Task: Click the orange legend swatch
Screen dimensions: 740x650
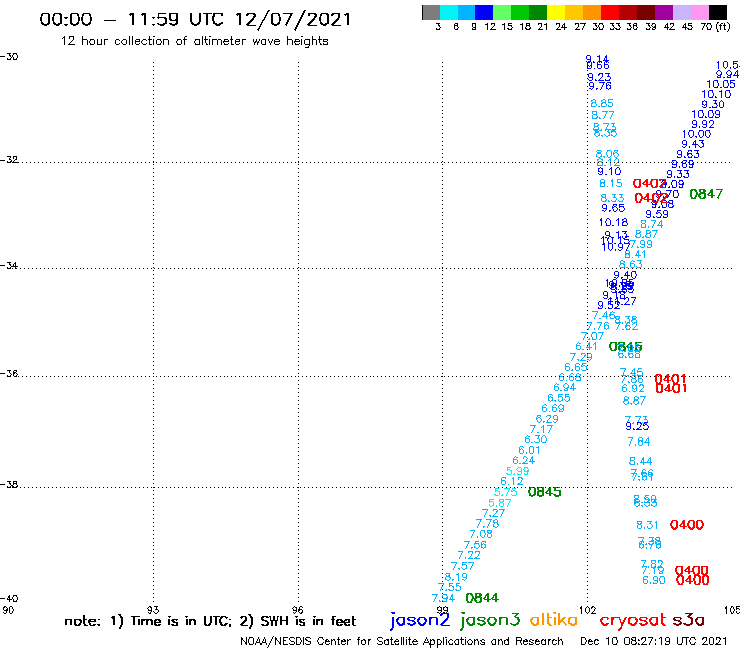Action: click(592, 12)
